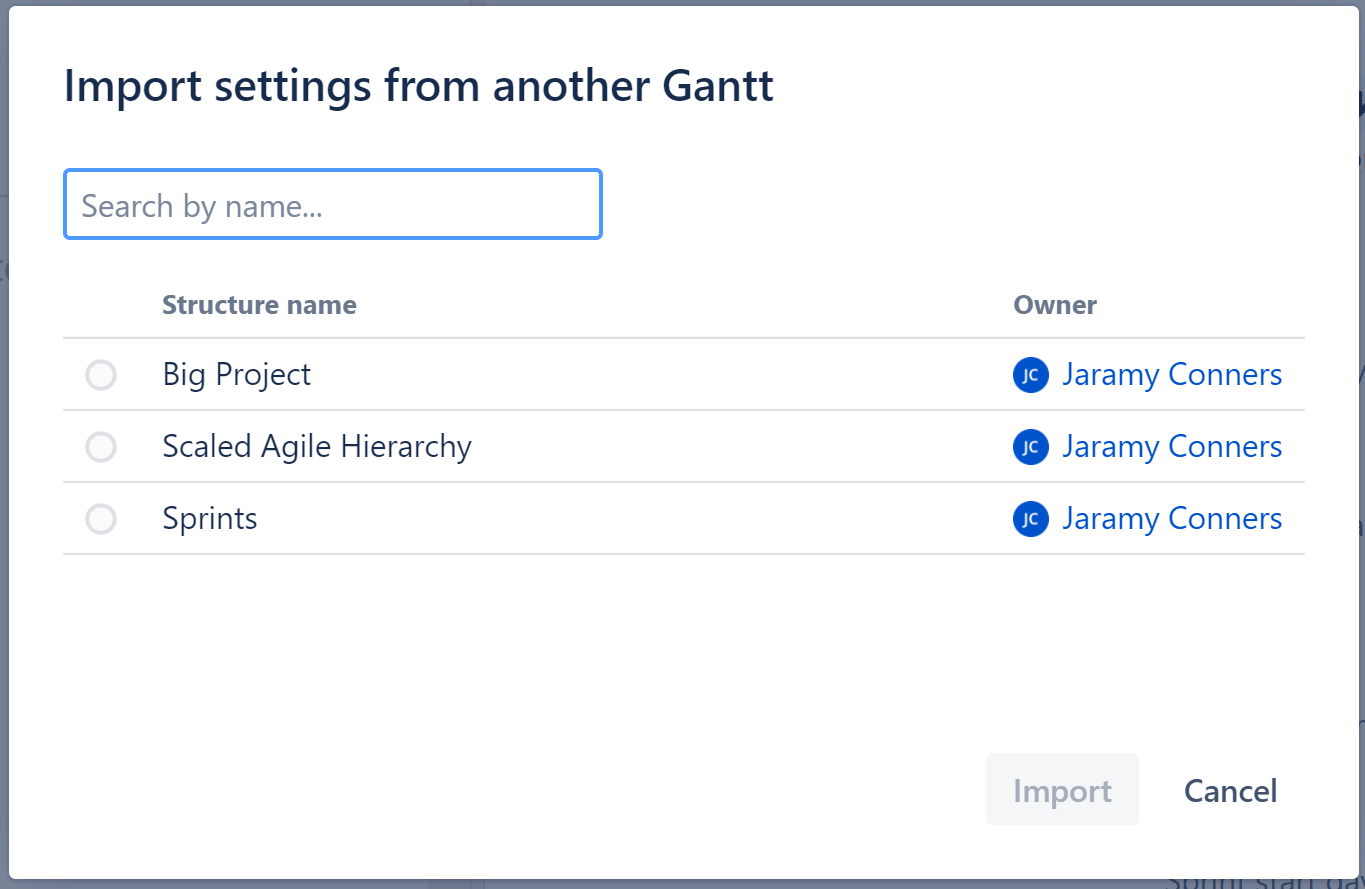The image size is (1365, 889).
Task: Click the JC avatar beside Sprints
Action: coord(1031,519)
